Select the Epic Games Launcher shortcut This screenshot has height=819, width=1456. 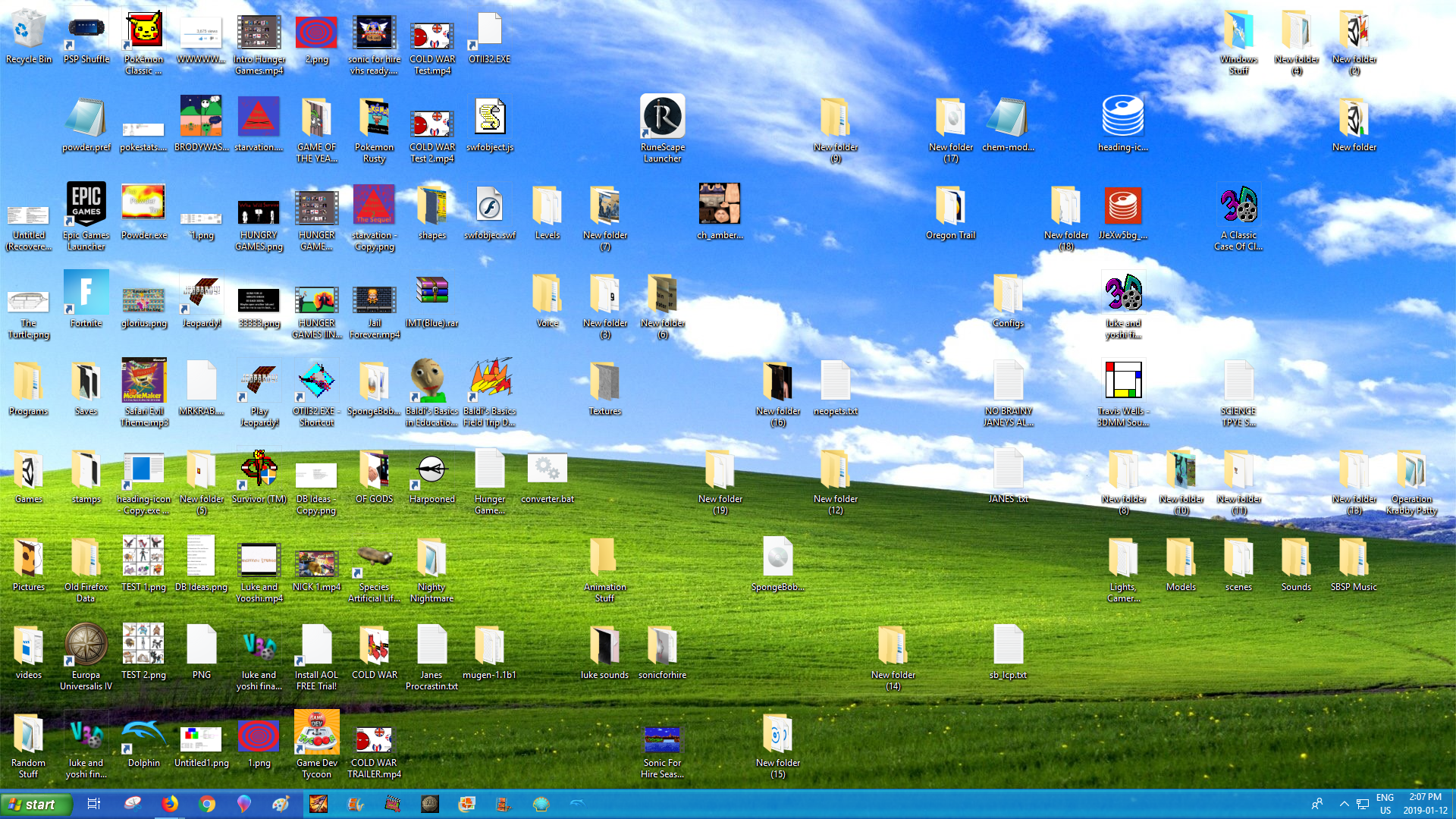[x=86, y=216]
